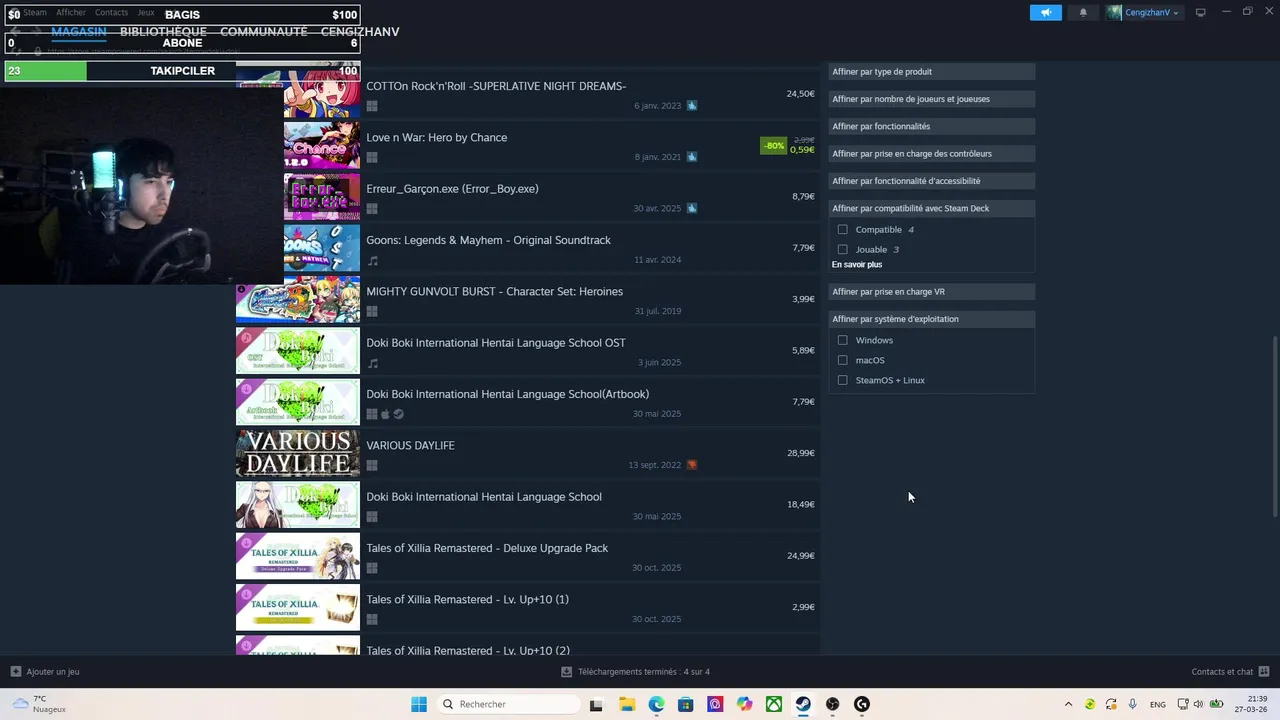Enable the Windows operating system filter

842,340
